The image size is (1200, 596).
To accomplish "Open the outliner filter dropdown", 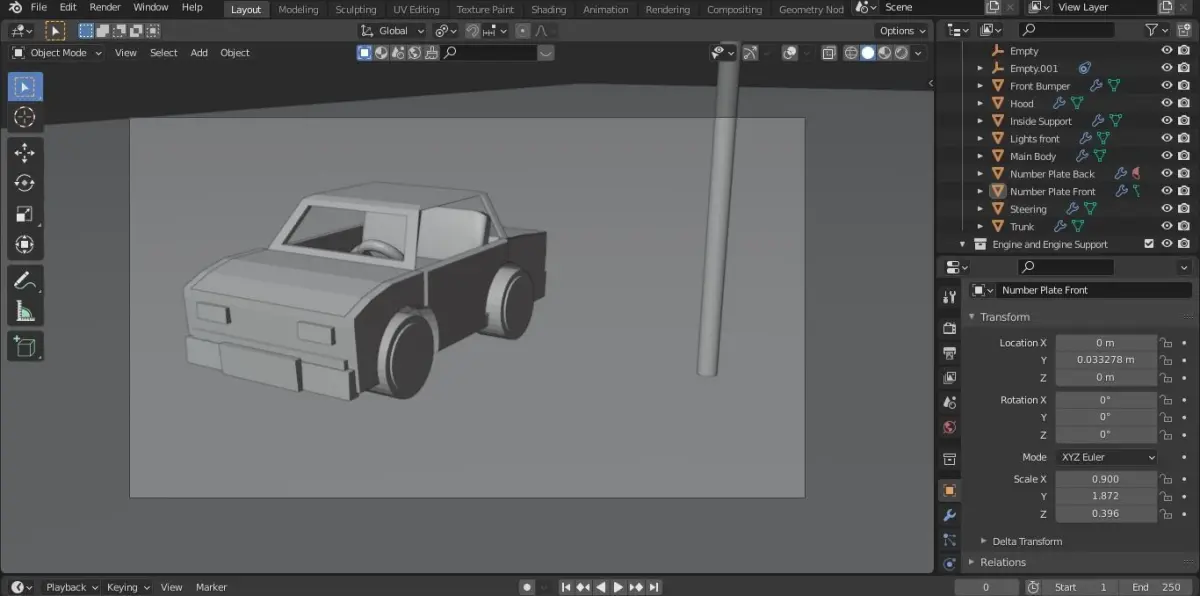I will (1156, 31).
